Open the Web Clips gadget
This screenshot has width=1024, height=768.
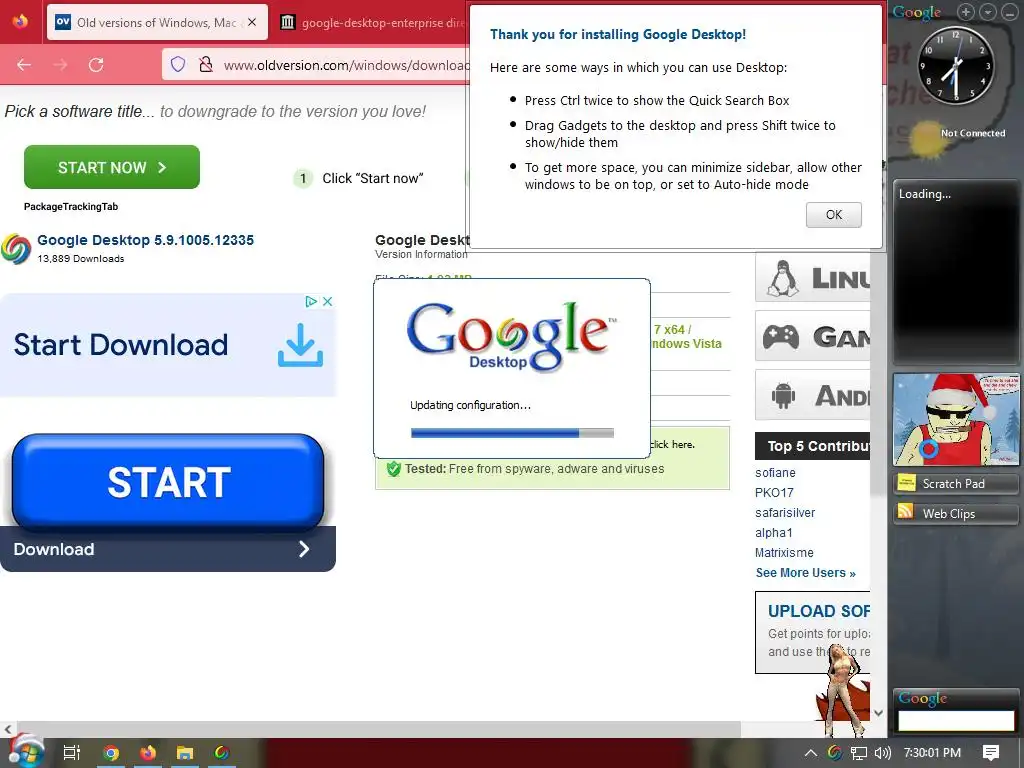point(956,513)
